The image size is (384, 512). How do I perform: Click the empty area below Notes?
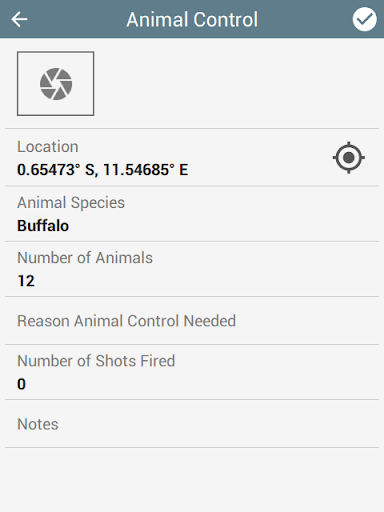(192, 480)
